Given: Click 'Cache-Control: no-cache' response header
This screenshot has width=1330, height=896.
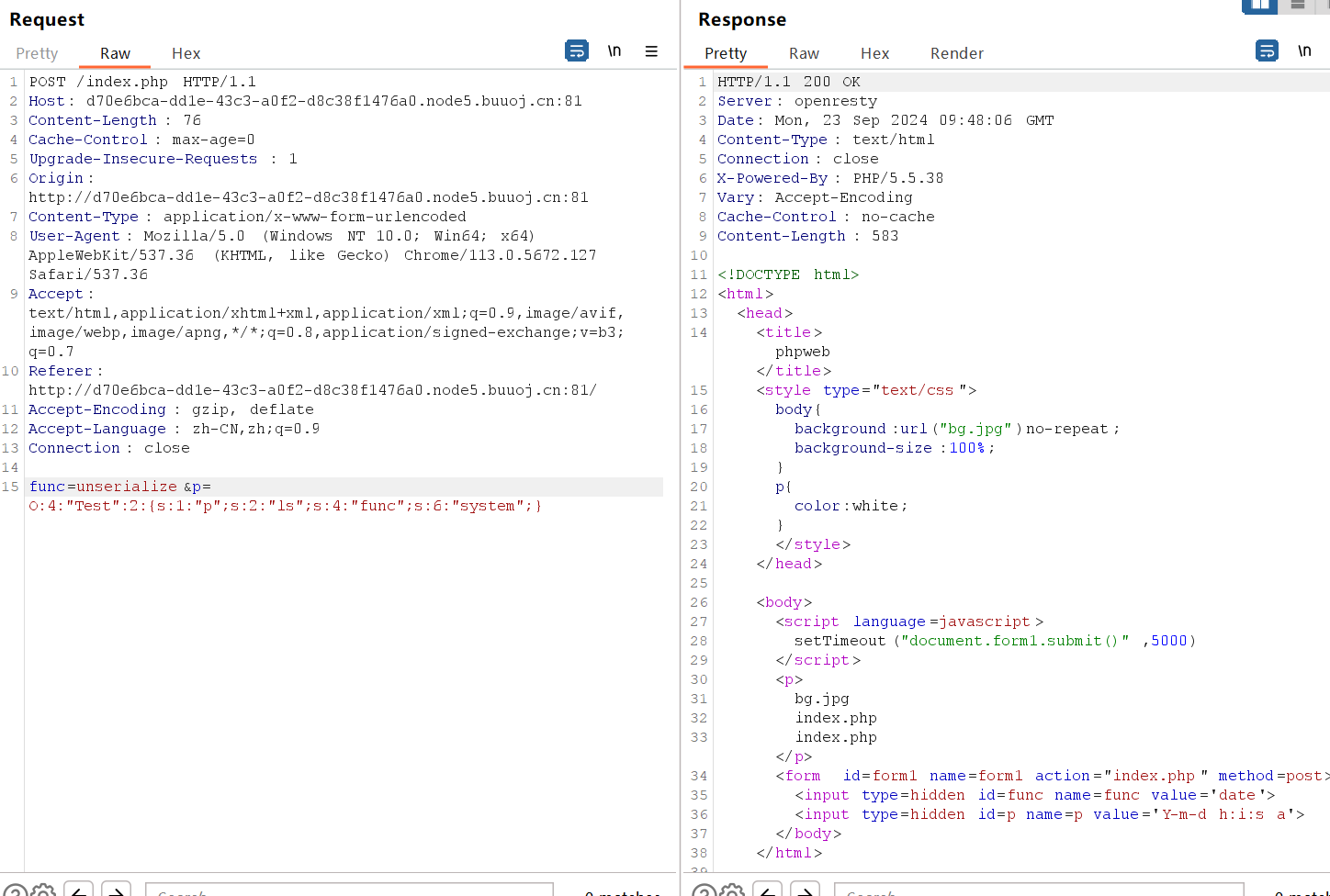Looking at the screenshot, I should click(x=826, y=217).
